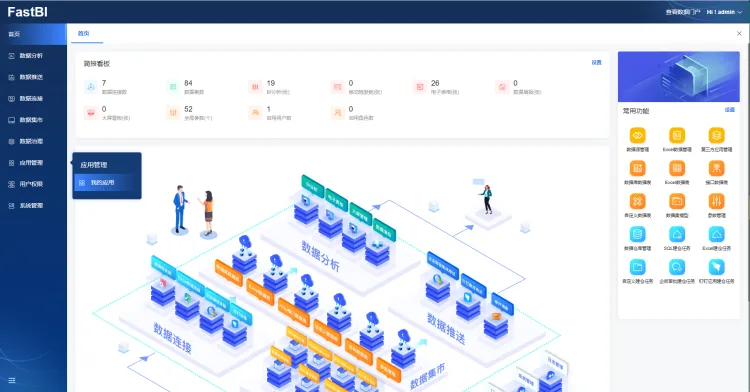The image size is (750, 392).
Task: Launch the SQL整合任务 icon
Action: pyautogui.click(x=677, y=234)
